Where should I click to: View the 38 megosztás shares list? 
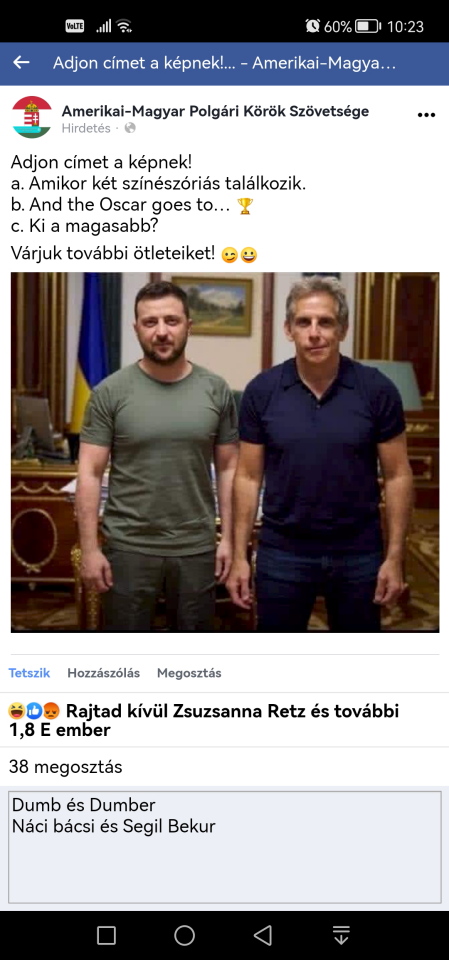pos(66,767)
